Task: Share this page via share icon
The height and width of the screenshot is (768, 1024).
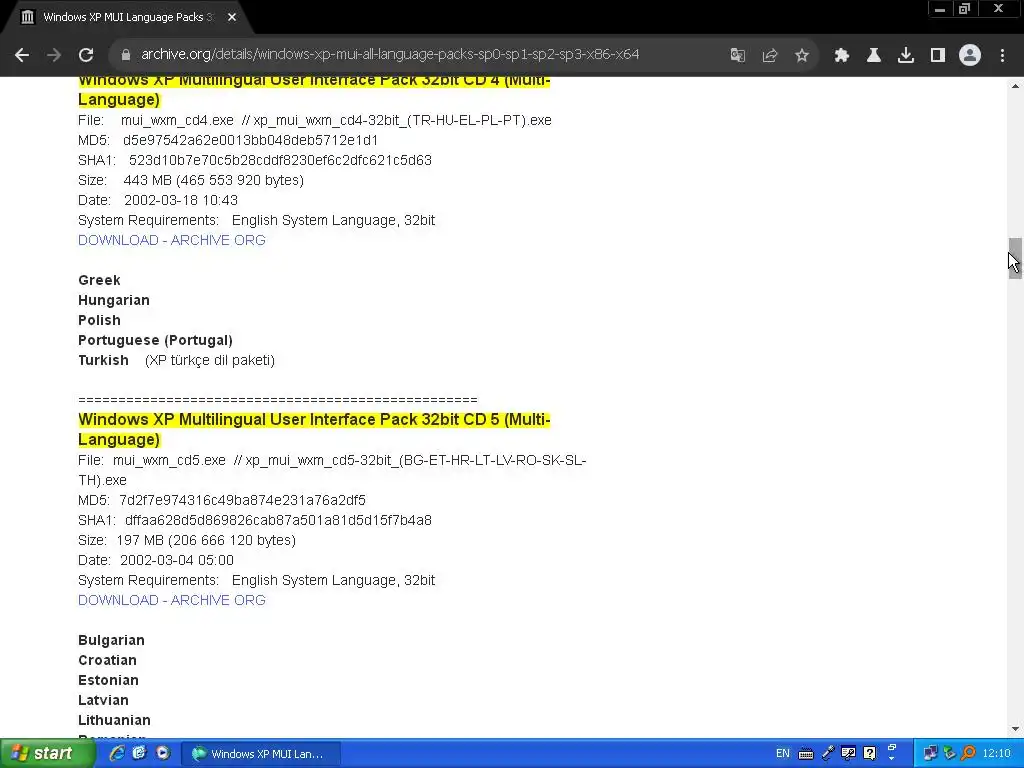Action: [770, 55]
